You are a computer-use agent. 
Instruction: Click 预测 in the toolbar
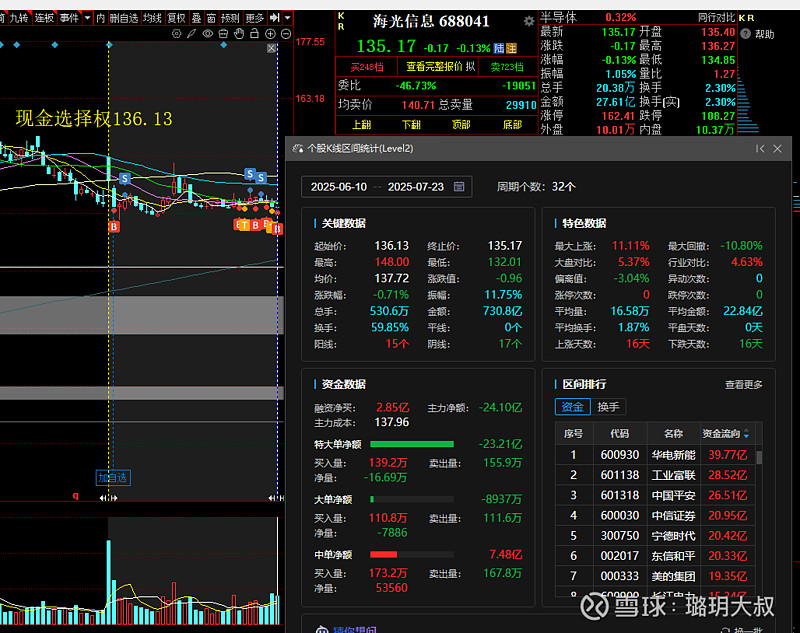pyautogui.click(x=230, y=18)
